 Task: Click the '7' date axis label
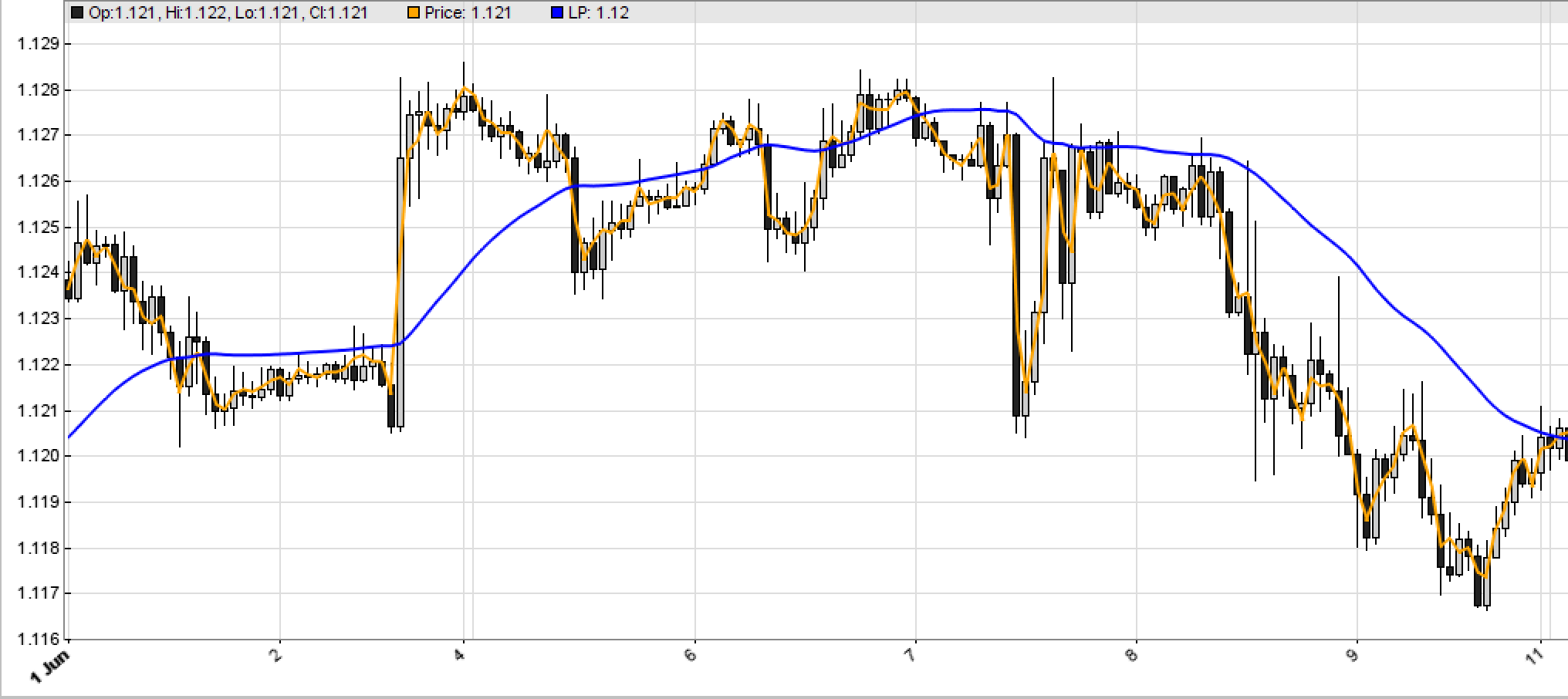coord(911,655)
